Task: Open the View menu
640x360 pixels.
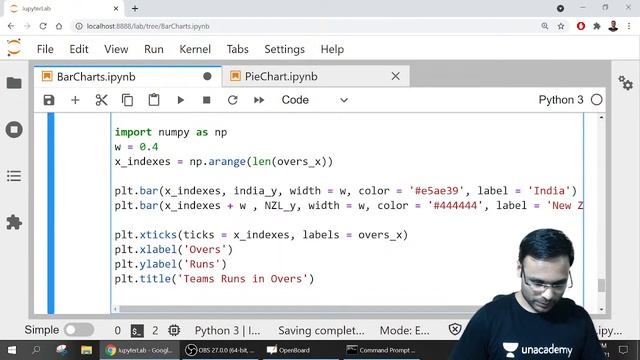Action: 116,49
